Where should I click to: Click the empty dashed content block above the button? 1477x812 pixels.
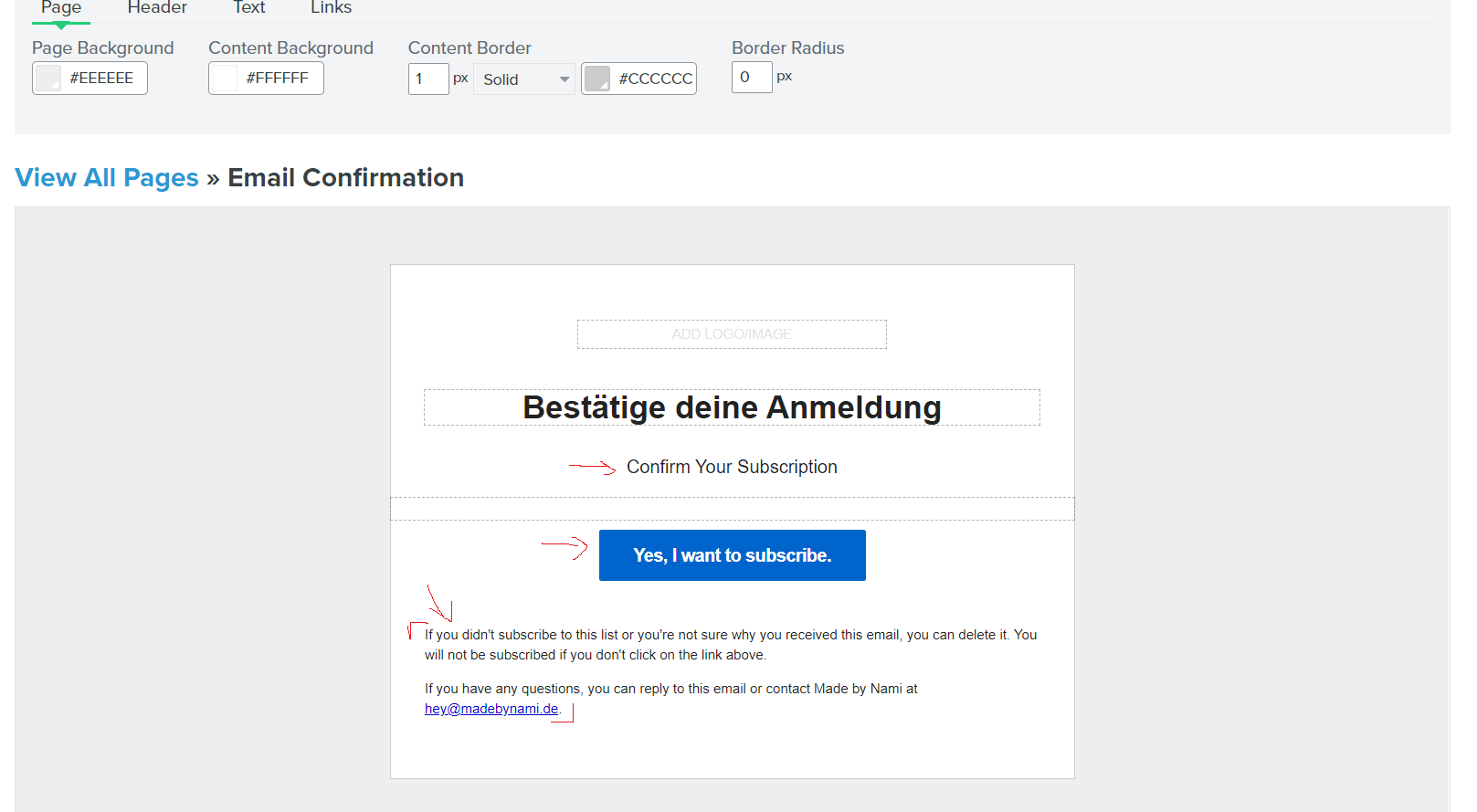pos(733,509)
